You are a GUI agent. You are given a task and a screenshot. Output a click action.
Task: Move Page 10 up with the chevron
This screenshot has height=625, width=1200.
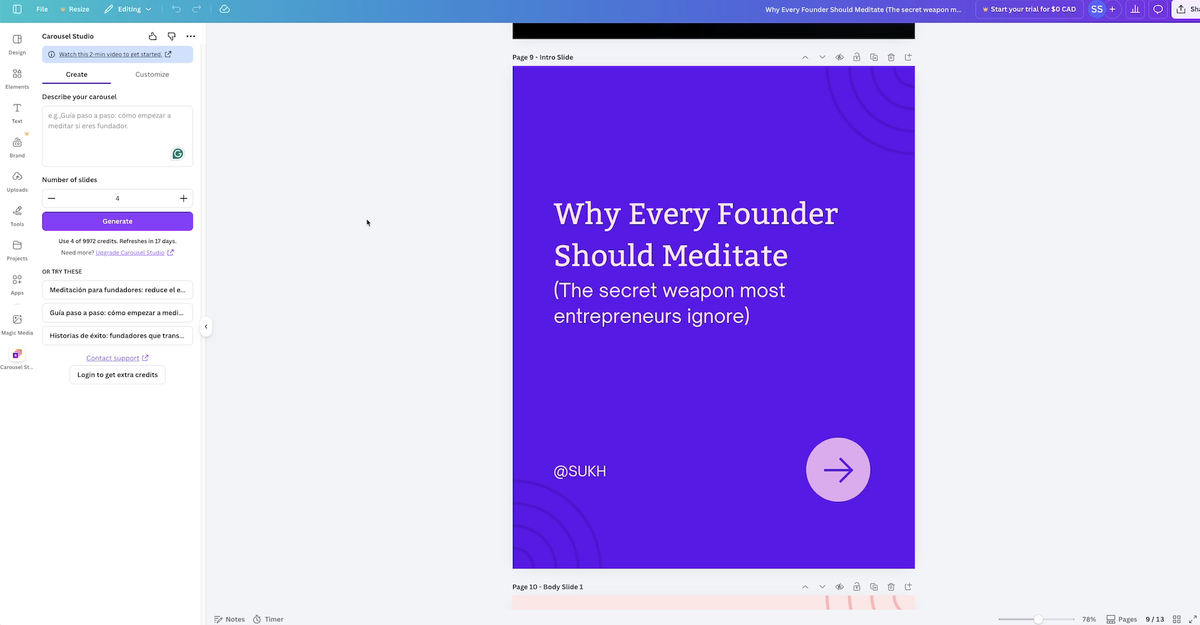[805, 587]
